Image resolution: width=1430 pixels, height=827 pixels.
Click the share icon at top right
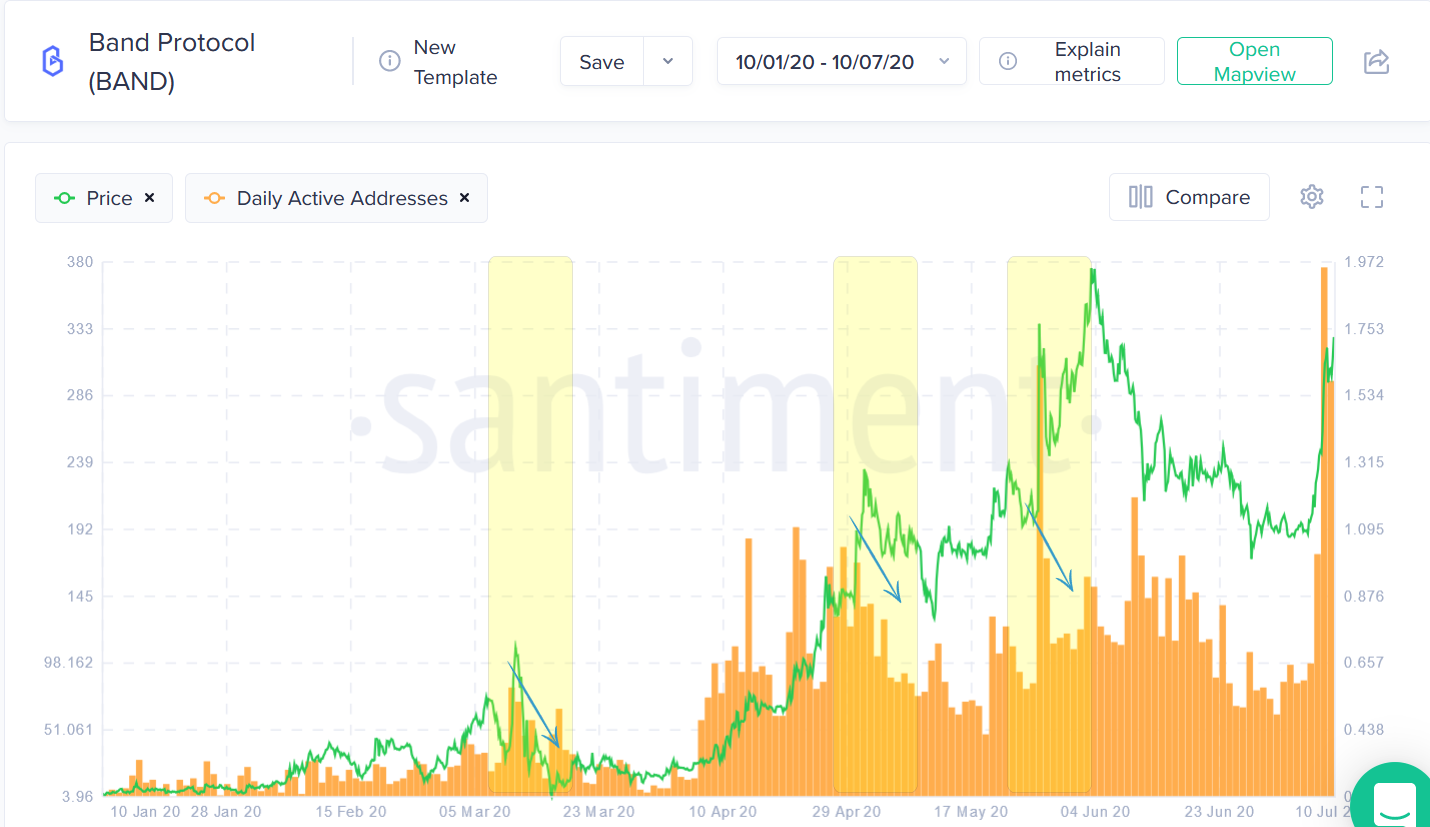coord(1377,61)
